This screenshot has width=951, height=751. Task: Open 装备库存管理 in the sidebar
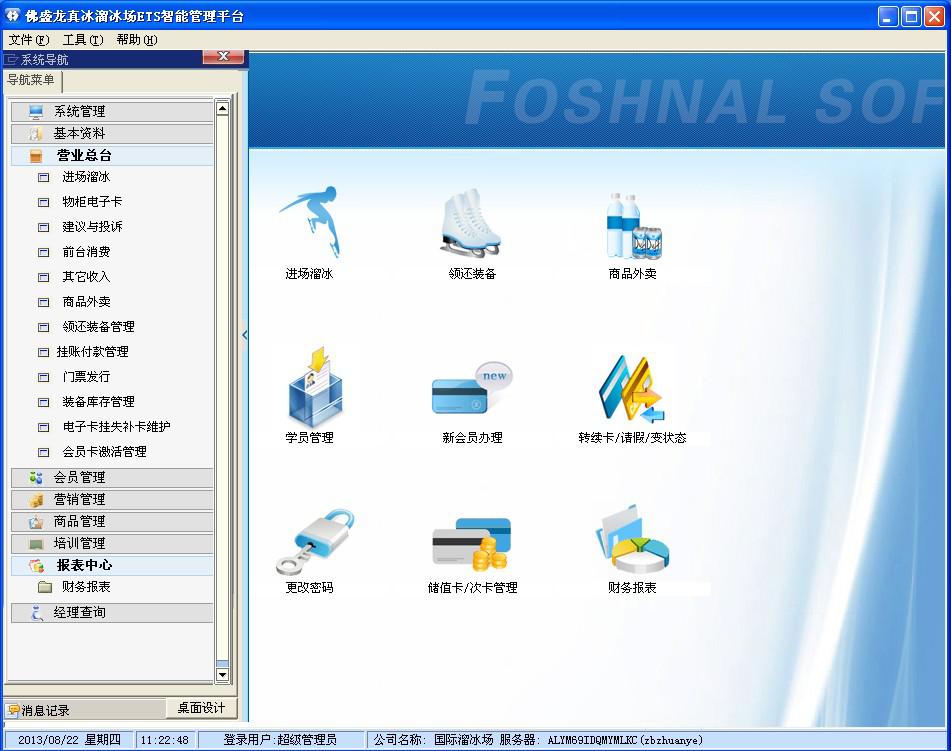tap(98, 402)
